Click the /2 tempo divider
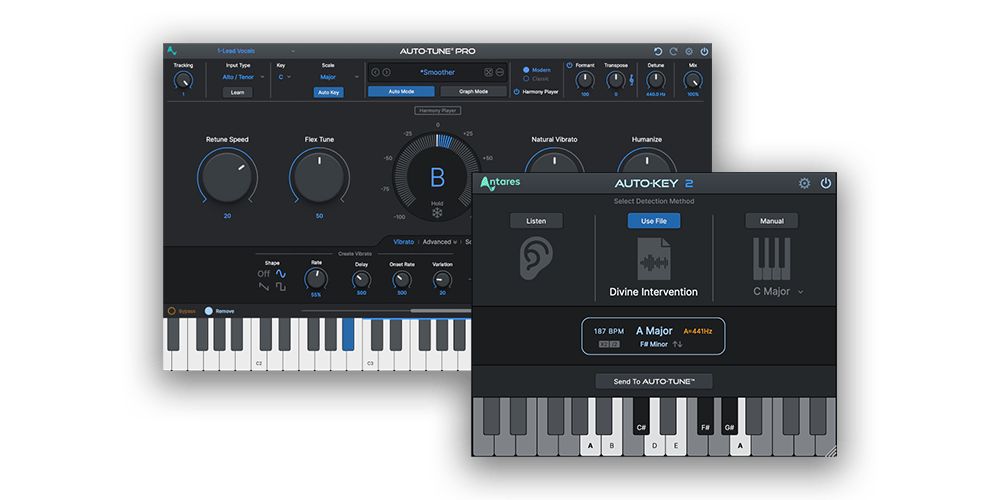 point(614,344)
